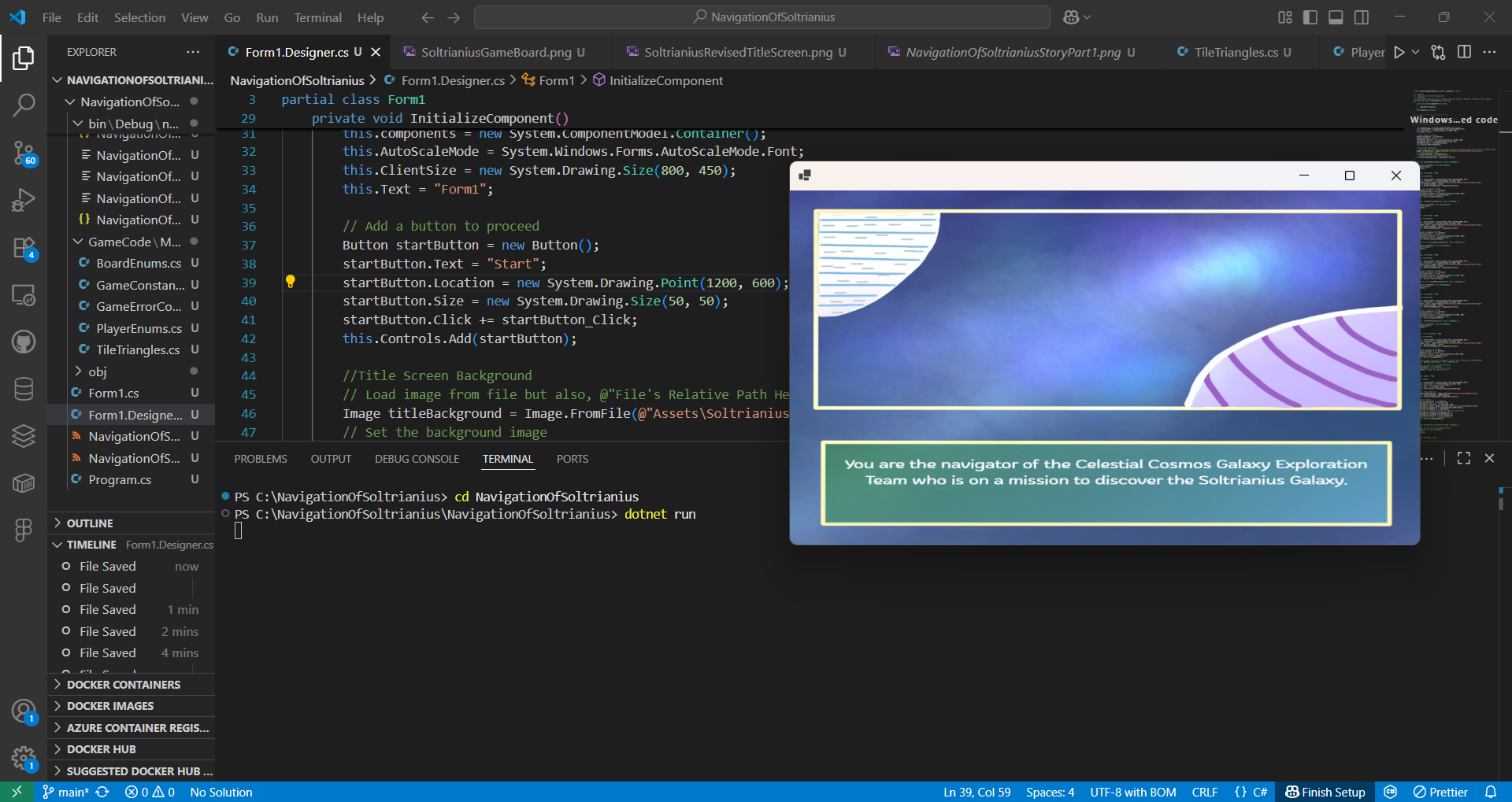Screen dimensions: 1512x802
Task: Open the Terminal menu in the menu bar
Action: pyautogui.click(x=317, y=17)
